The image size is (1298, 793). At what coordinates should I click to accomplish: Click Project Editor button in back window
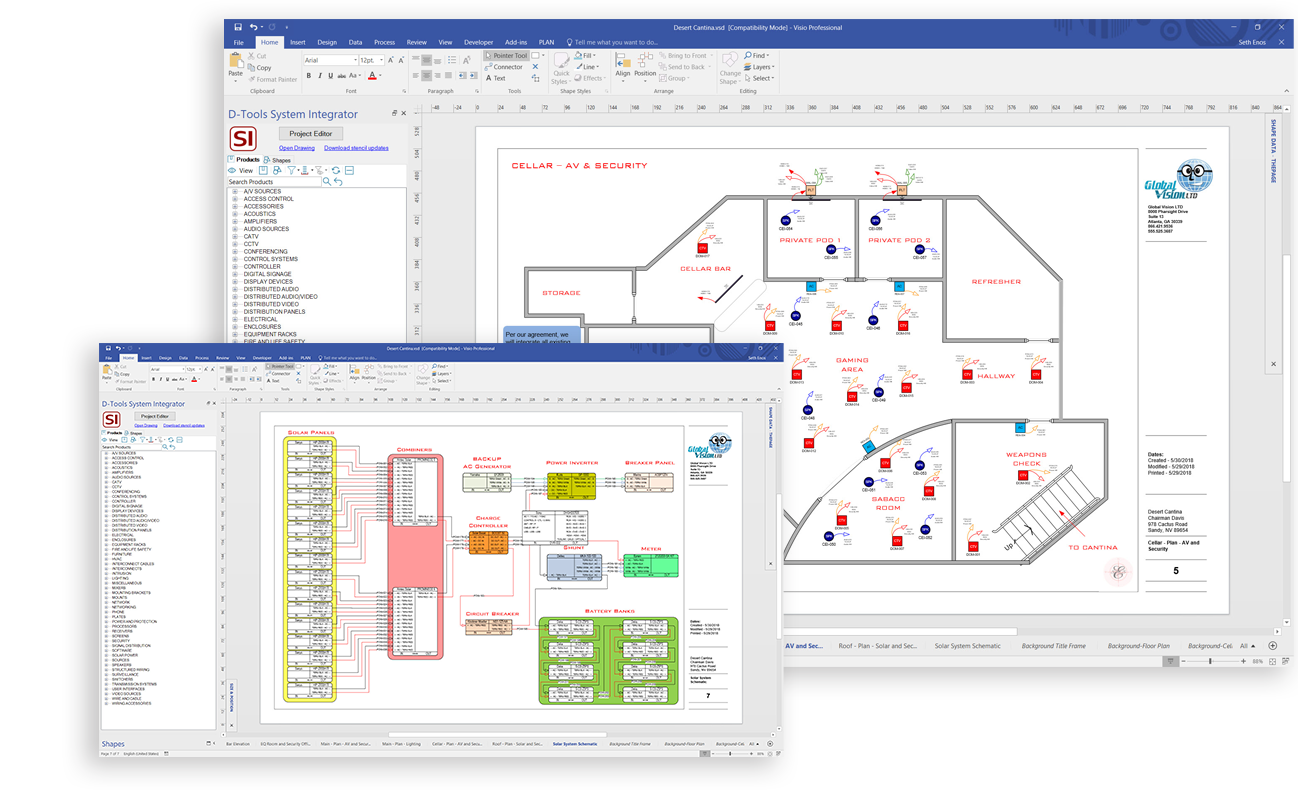click(x=311, y=133)
